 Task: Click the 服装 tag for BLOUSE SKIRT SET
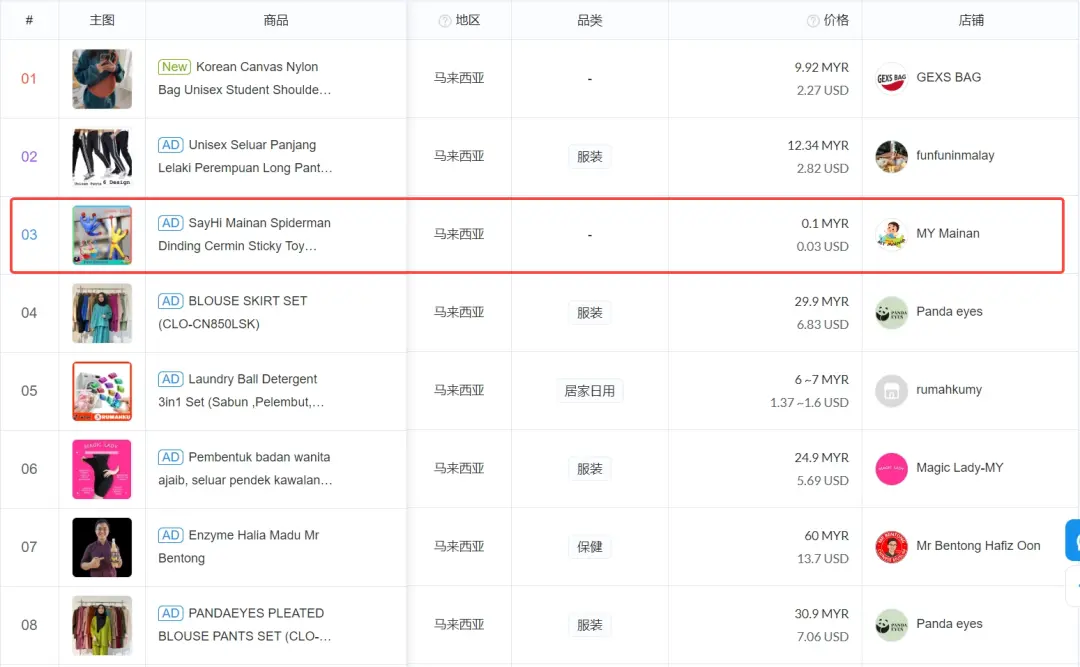pyautogui.click(x=590, y=313)
